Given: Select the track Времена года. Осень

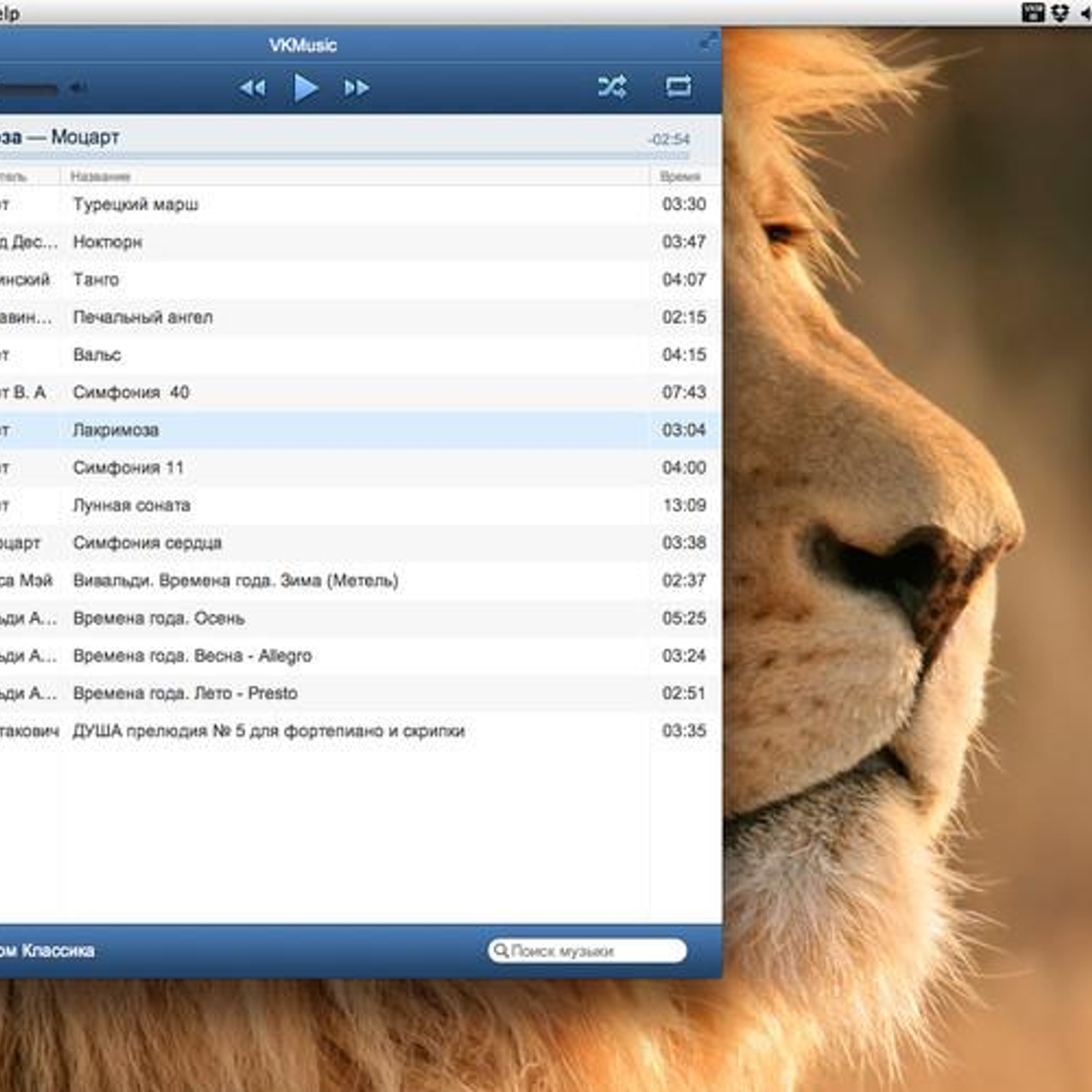Looking at the screenshot, I should (360, 618).
